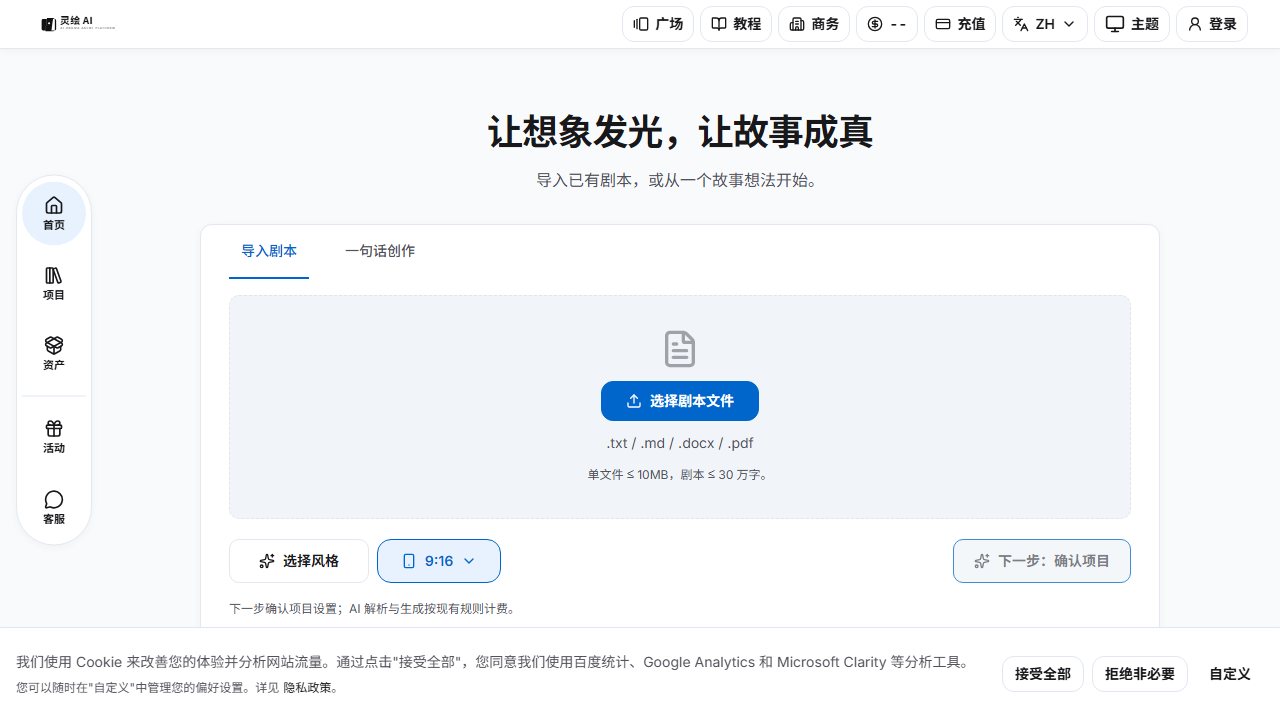Open the 活动 gift activity icon
This screenshot has height=720, width=1280.
(x=54, y=437)
